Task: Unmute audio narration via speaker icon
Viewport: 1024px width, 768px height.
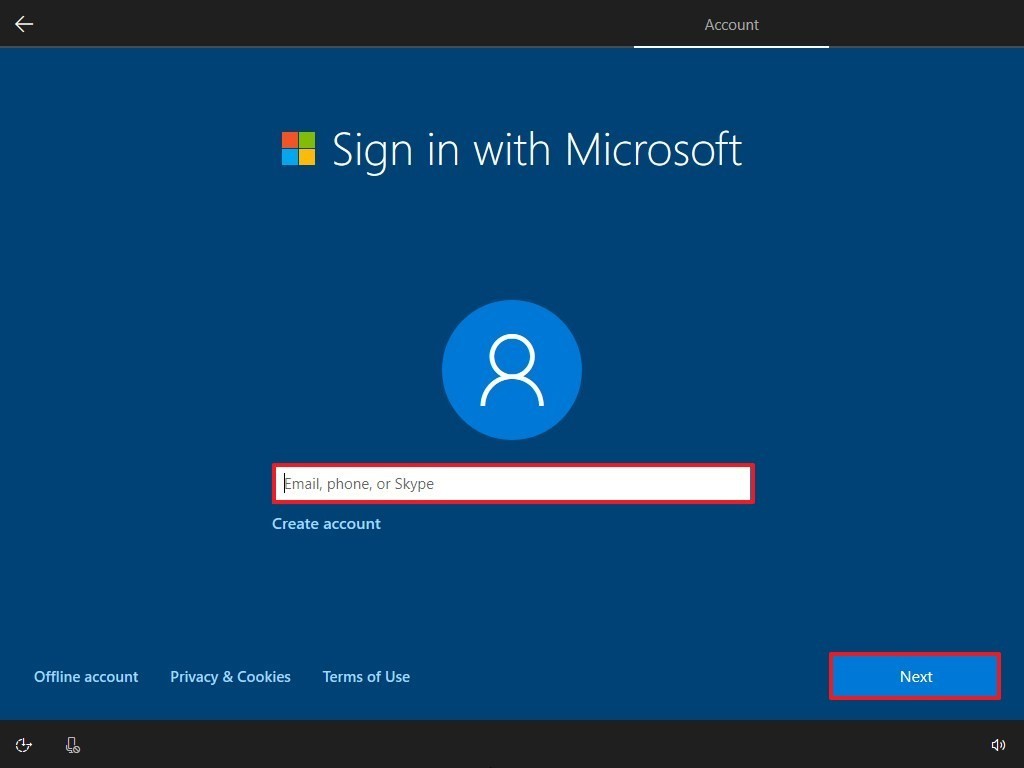Action: point(998,744)
